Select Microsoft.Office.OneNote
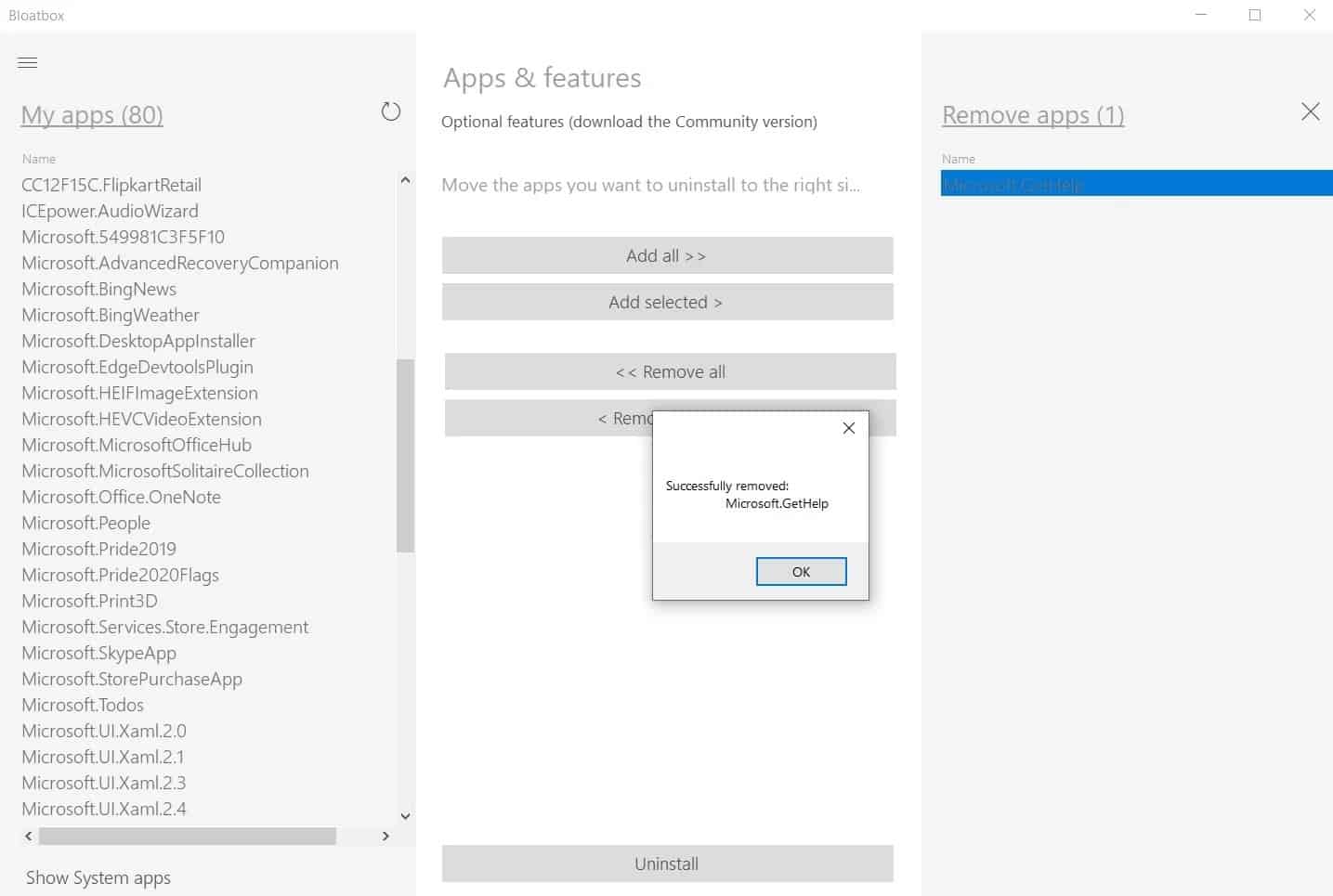The width and height of the screenshot is (1333, 896). tap(121, 497)
